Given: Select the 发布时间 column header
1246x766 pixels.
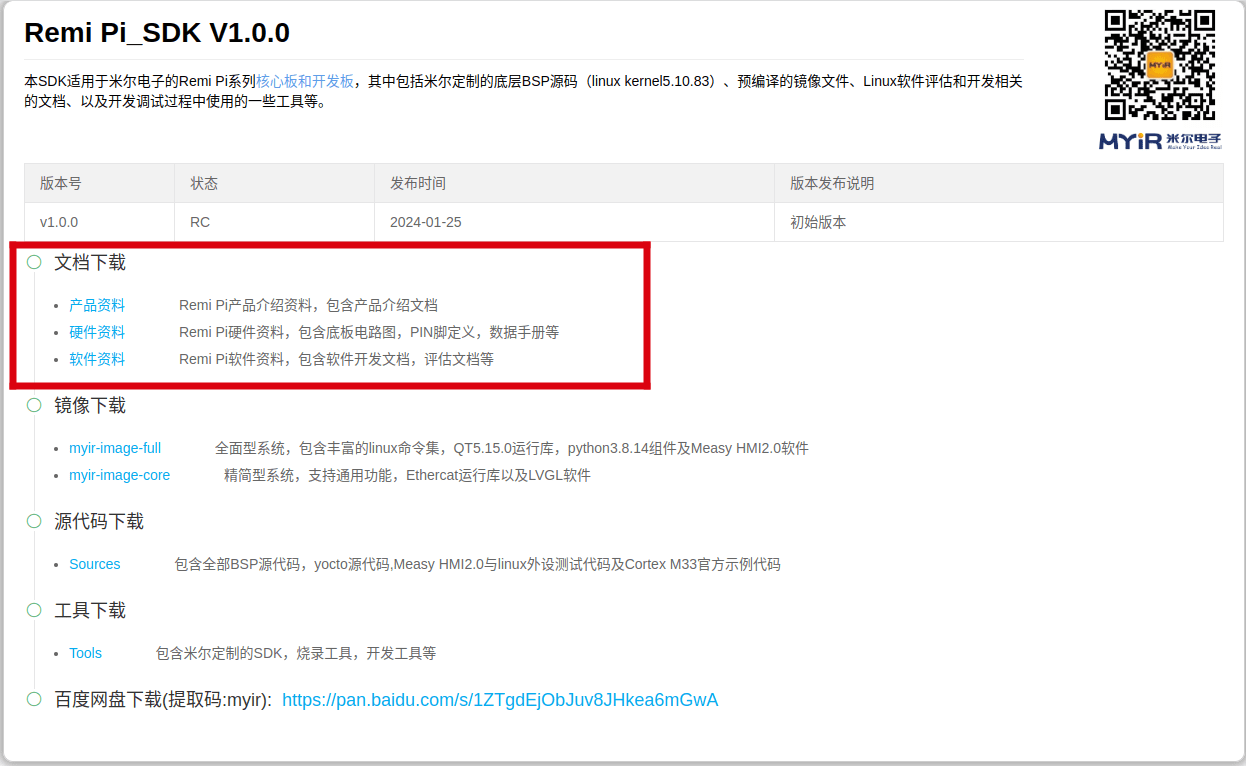Looking at the screenshot, I should click(x=418, y=183).
